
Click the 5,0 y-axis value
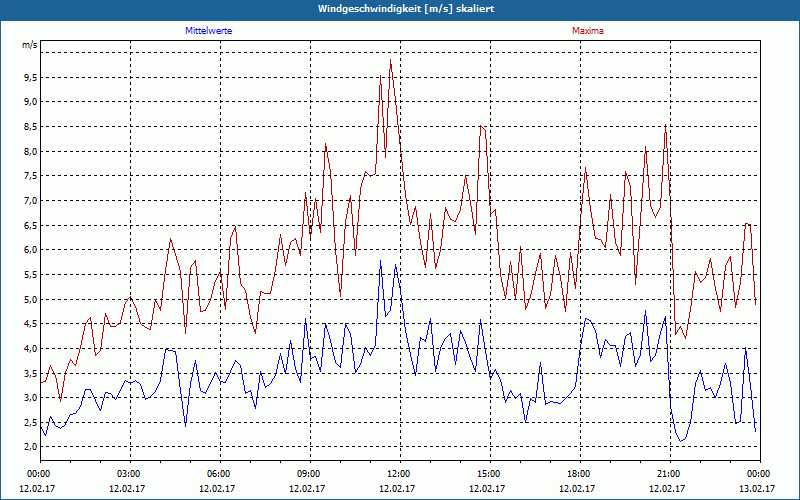30,299
